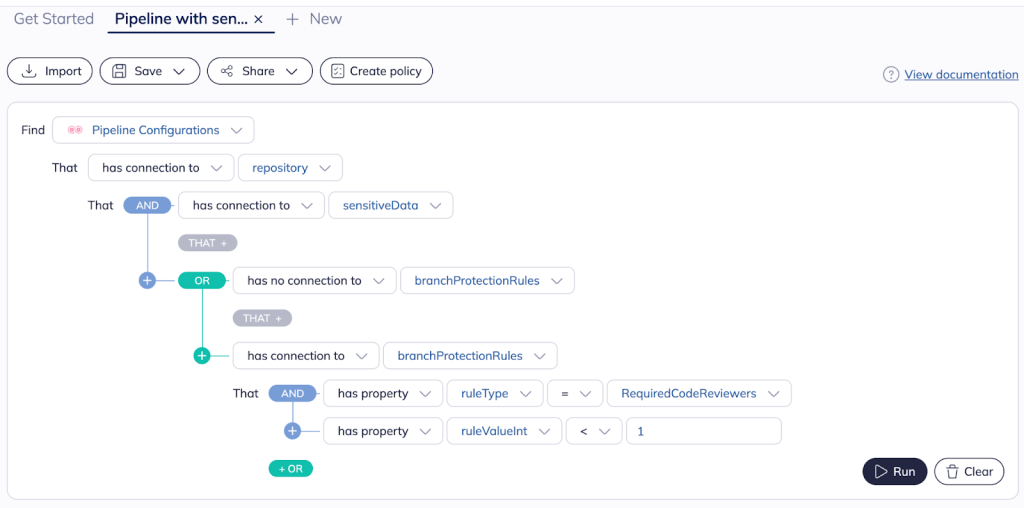Click the Import button
Viewport: 1024px width, 508px height.
(x=51, y=71)
